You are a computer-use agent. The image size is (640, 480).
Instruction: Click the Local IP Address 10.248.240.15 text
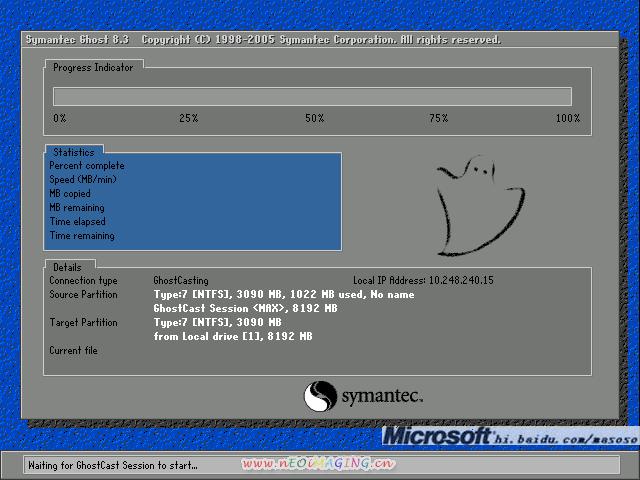tap(423, 280)
